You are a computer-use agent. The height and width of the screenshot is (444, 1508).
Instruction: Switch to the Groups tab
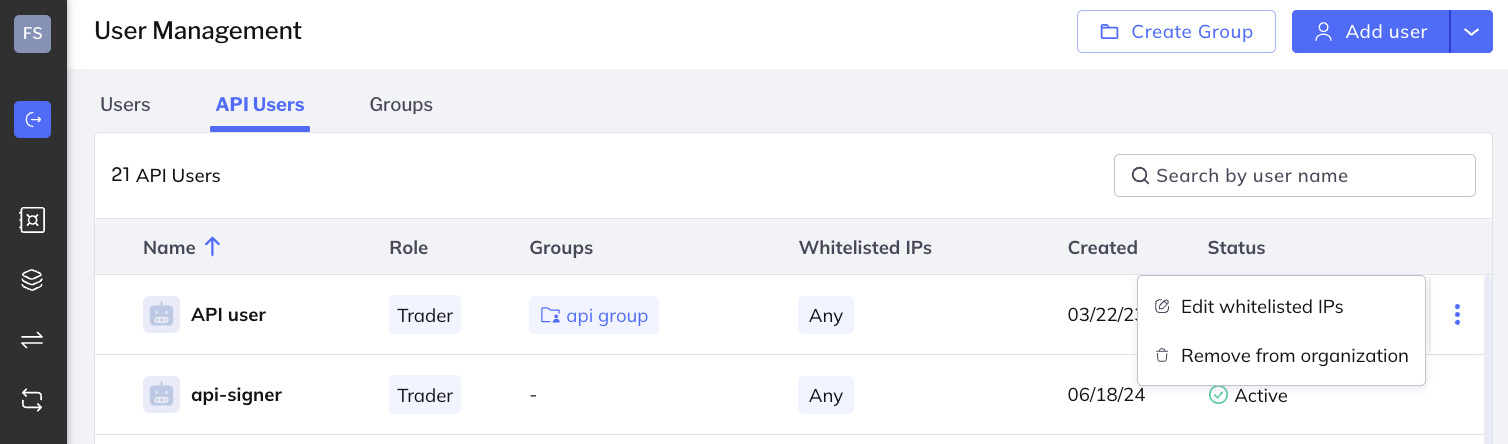coord(401,104)
